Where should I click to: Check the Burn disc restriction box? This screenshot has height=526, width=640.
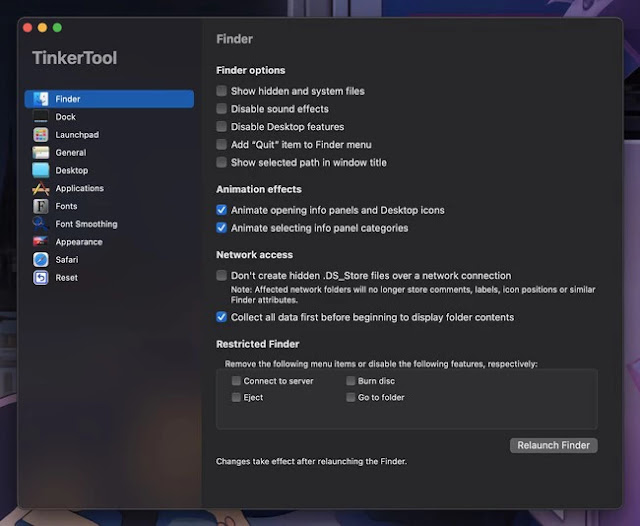[350, 381]
